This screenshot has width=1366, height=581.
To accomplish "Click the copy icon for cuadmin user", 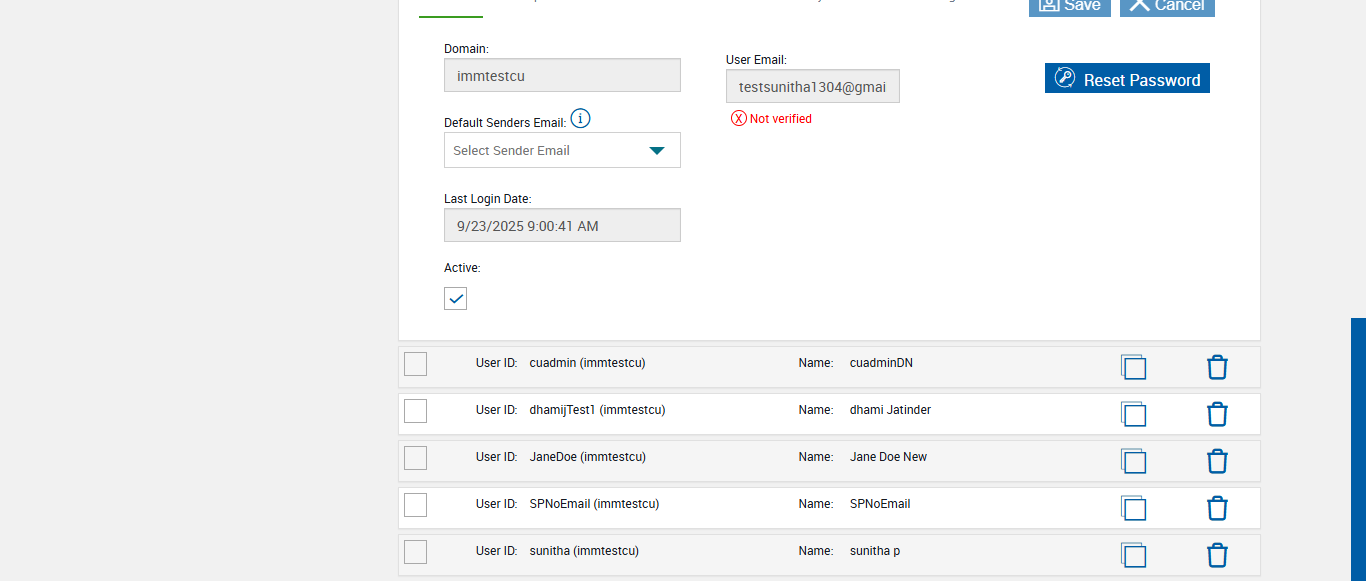I will click(1133, 367).
